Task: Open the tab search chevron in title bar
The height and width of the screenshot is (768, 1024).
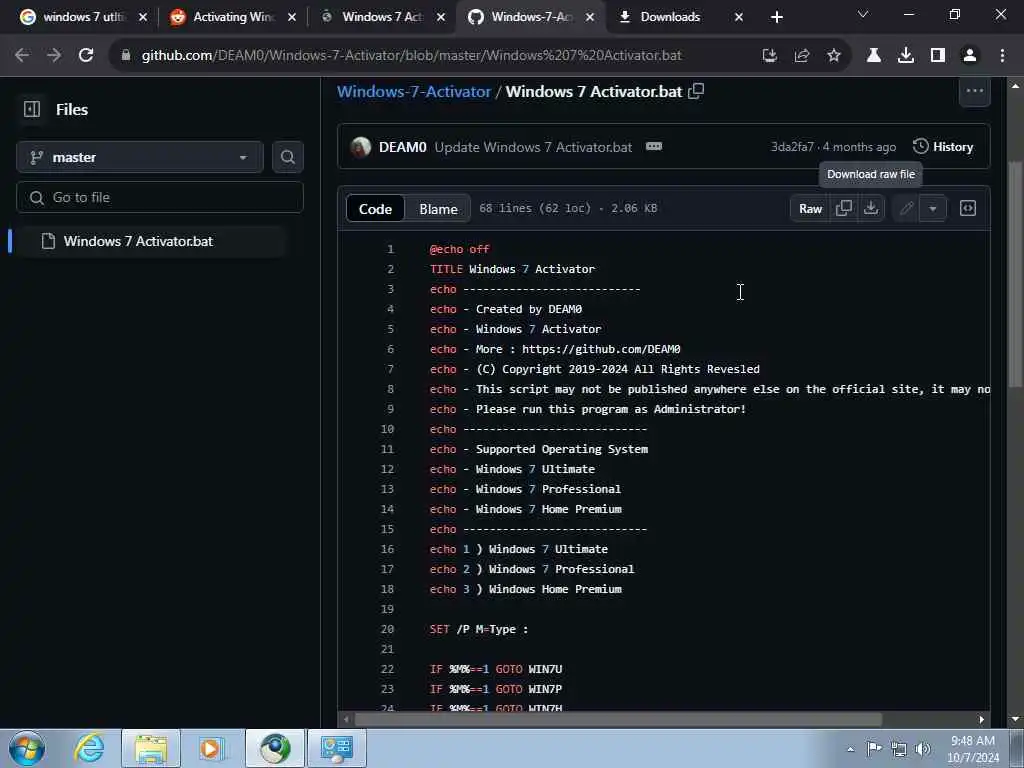Action: click(x=863, y=14)
